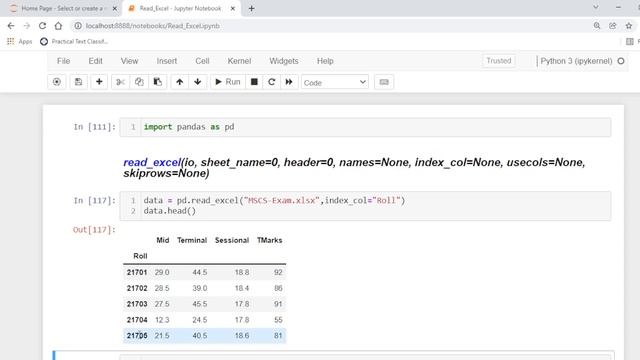
Task: Share this page icon in address bar
Action: coord(613,26)
